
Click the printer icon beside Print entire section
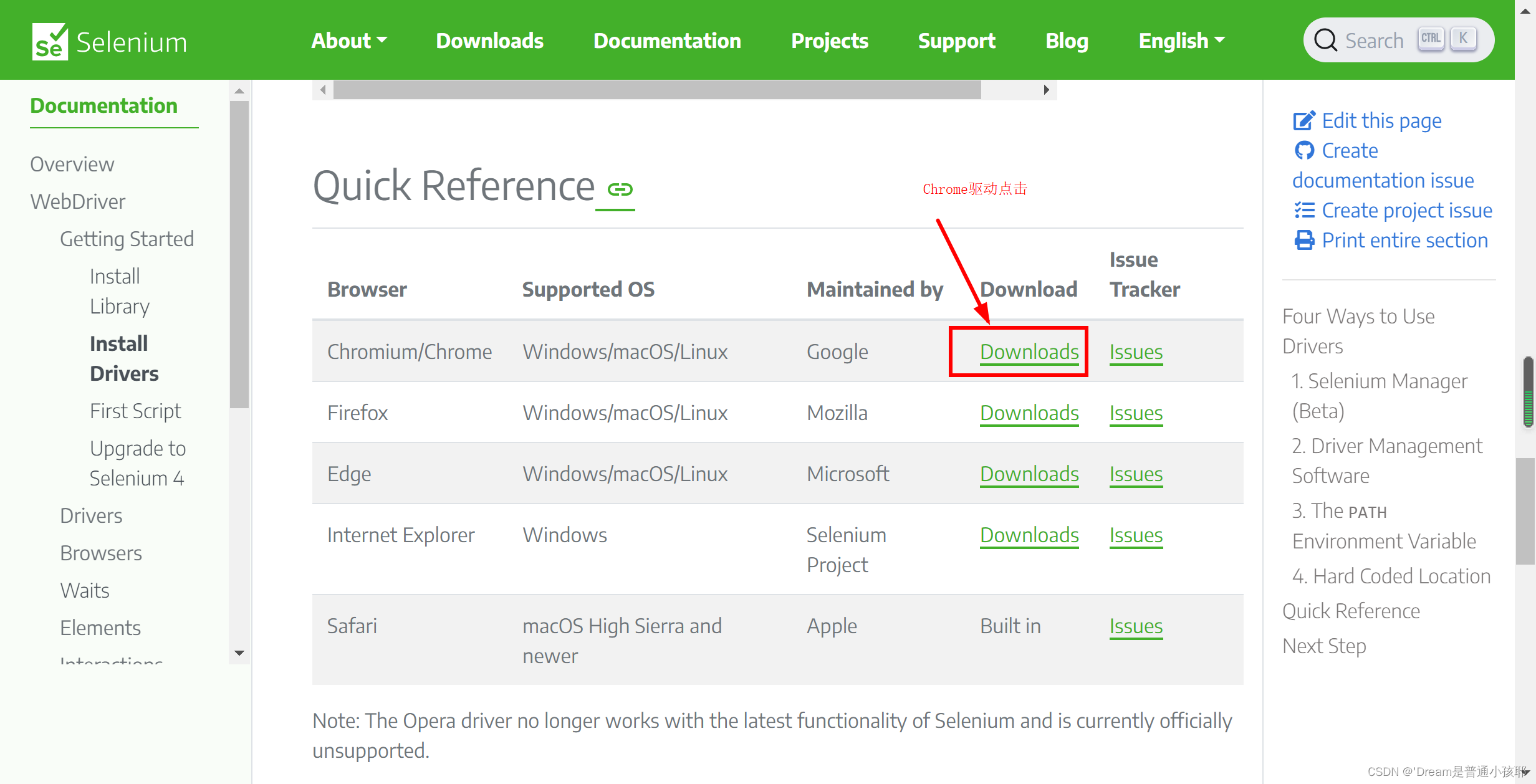tap(1304, 240)
